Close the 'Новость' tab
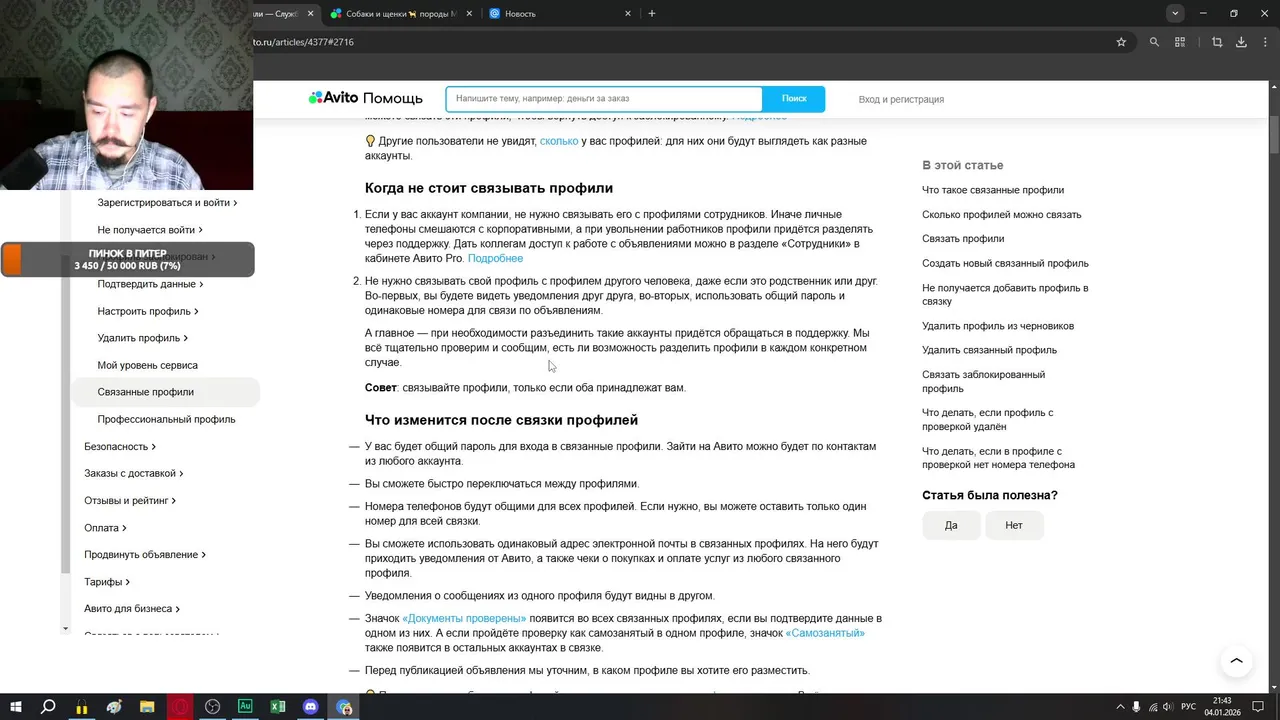Image resolution: width=1280 pixels, height=720 pixels. pyautogui.click(x=628, y=14)
